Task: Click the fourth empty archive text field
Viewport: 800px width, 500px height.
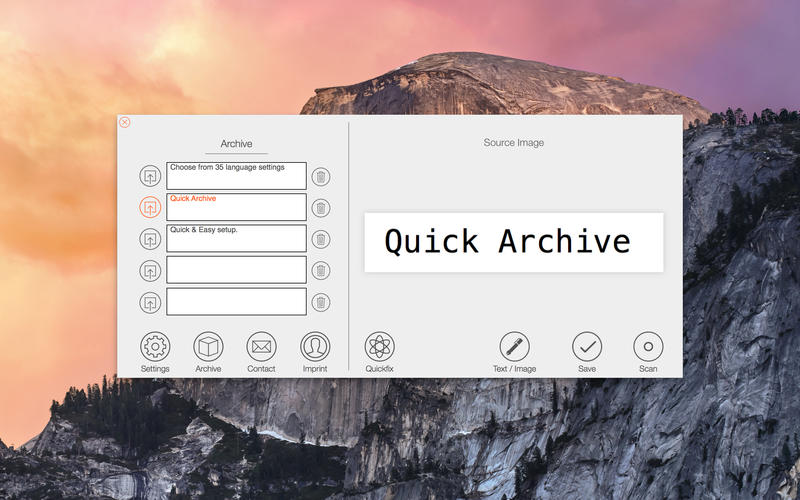Action: pyautogui.click(x=236, y=270)
